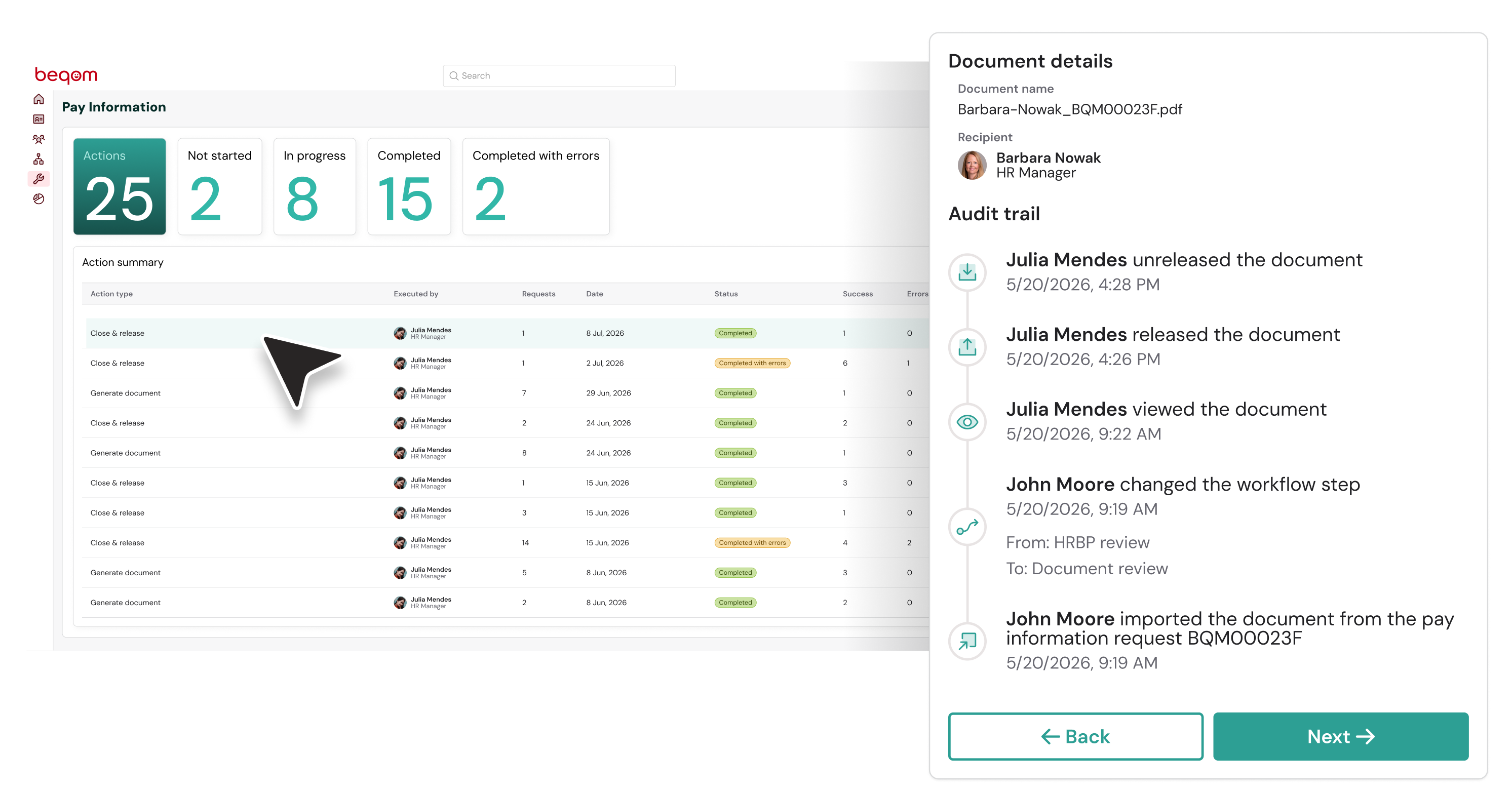Select the Completed with errors 2 card
This screenshot has height=794, width=1512.
[x=536, y=186]
